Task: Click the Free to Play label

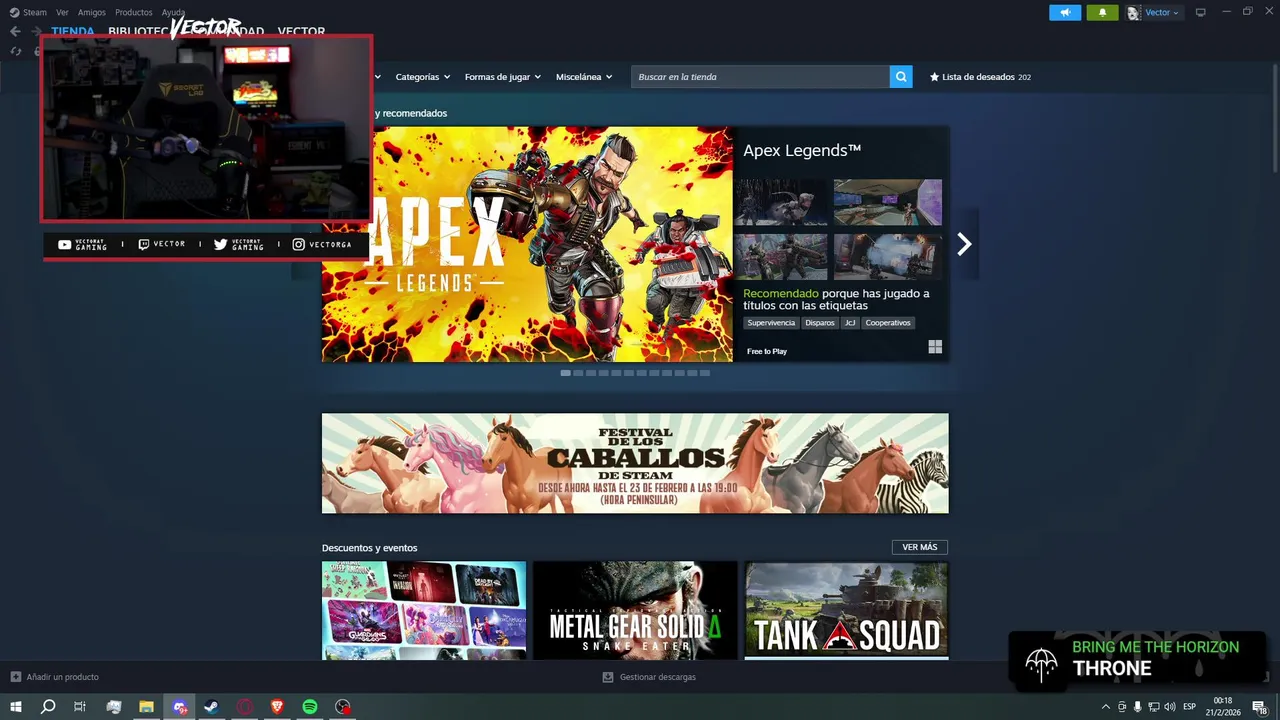Action: pos(767,351)
